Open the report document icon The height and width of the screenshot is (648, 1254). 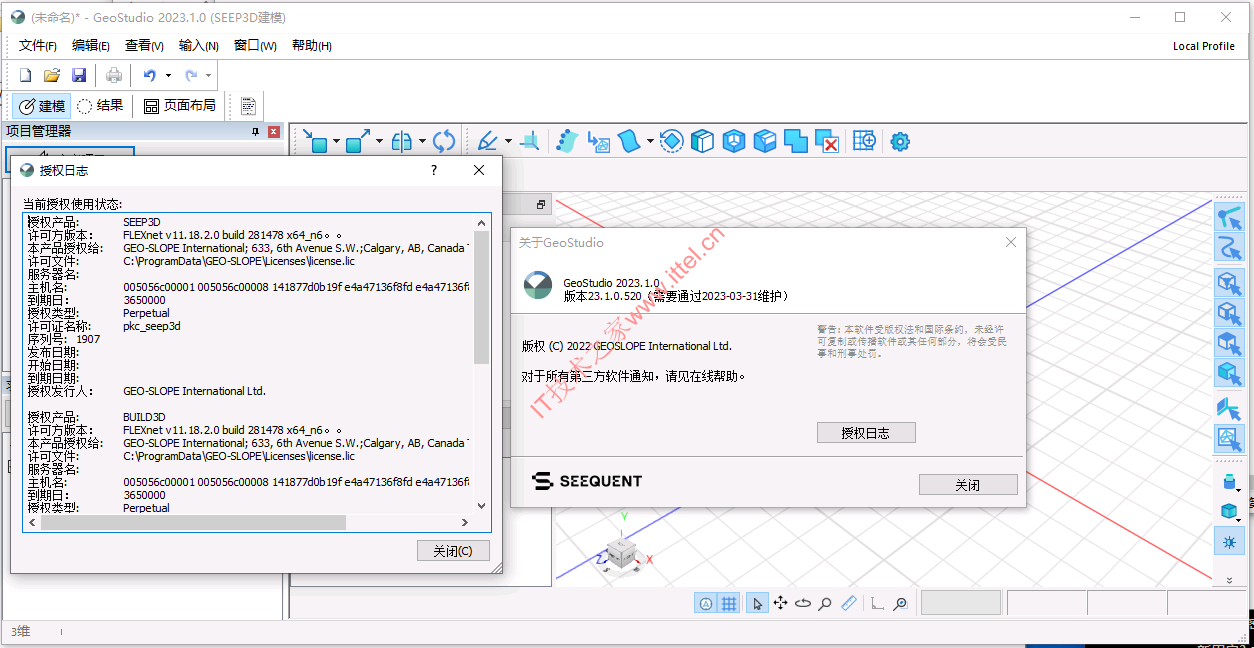click(x=248, y=106)
